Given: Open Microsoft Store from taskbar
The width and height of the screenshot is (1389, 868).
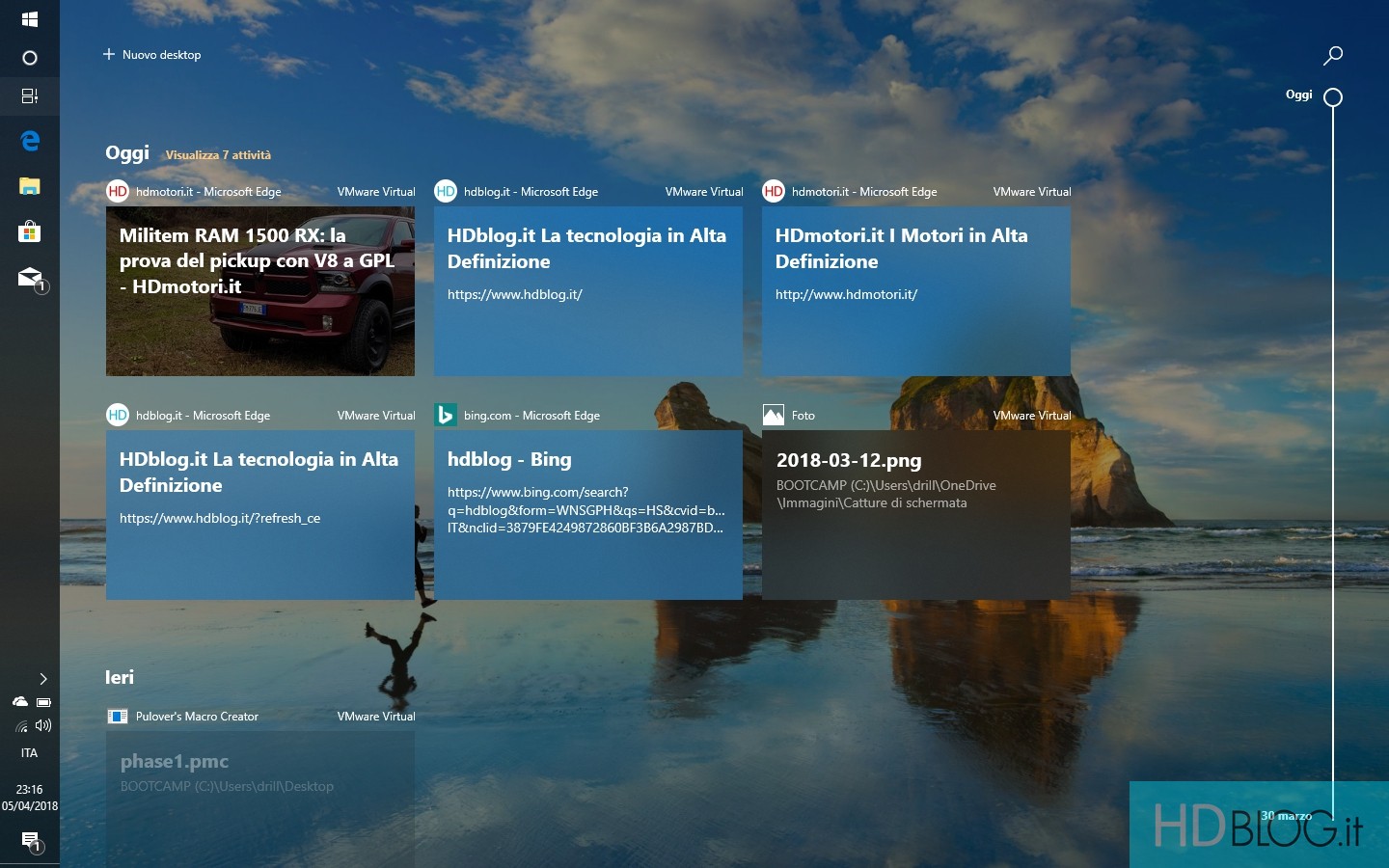Looking at the screenshot, I should click(x=29, y=231).
